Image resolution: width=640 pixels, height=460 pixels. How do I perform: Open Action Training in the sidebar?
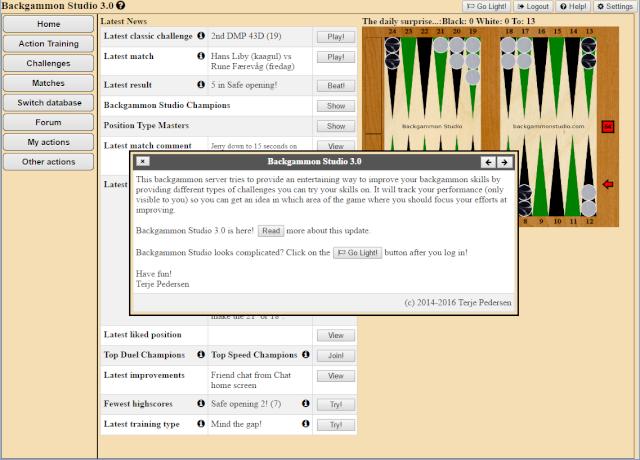[49, 44]
